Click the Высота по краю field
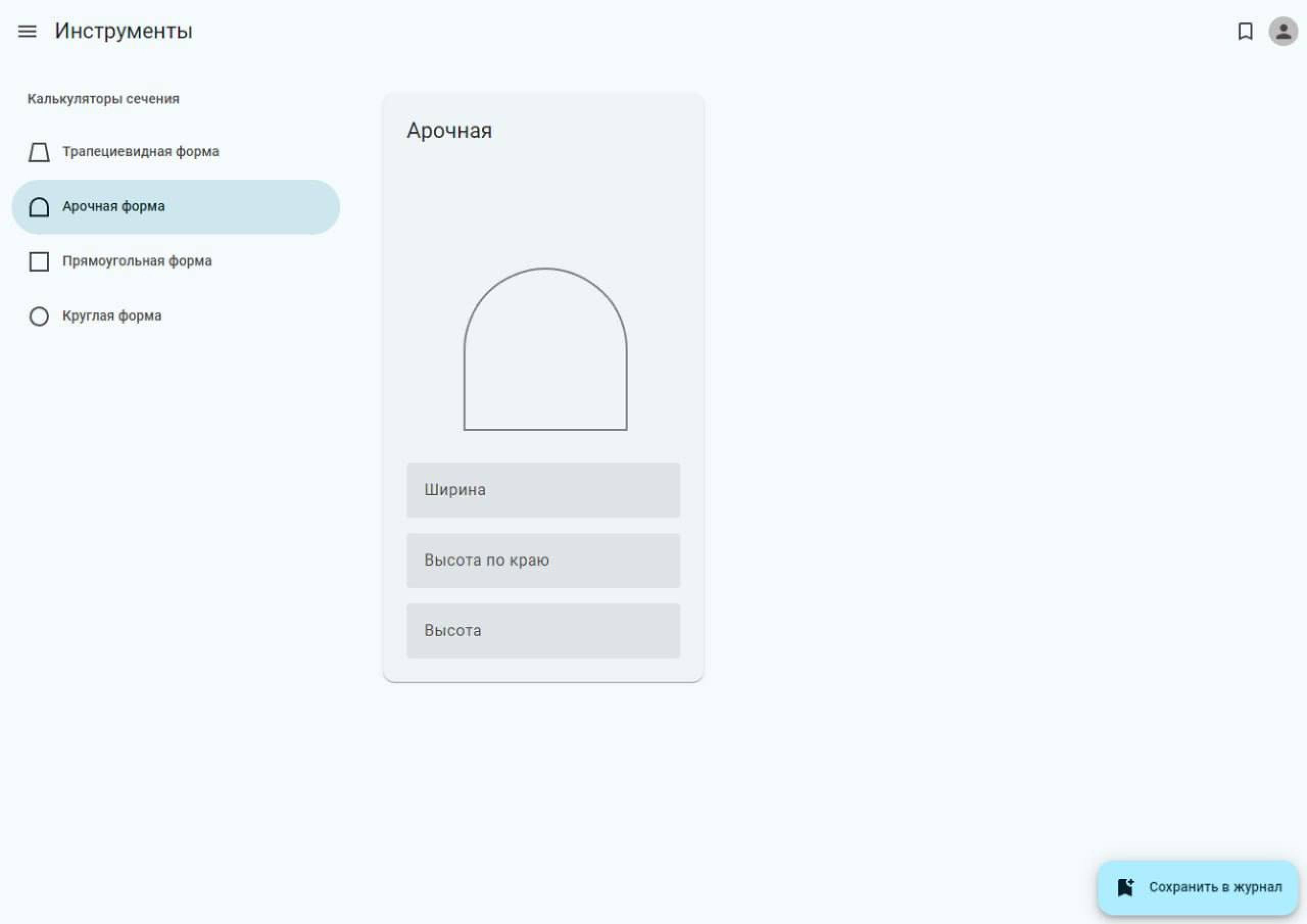The height and width of the screenshot is (924, 1307). coord(543,561)
